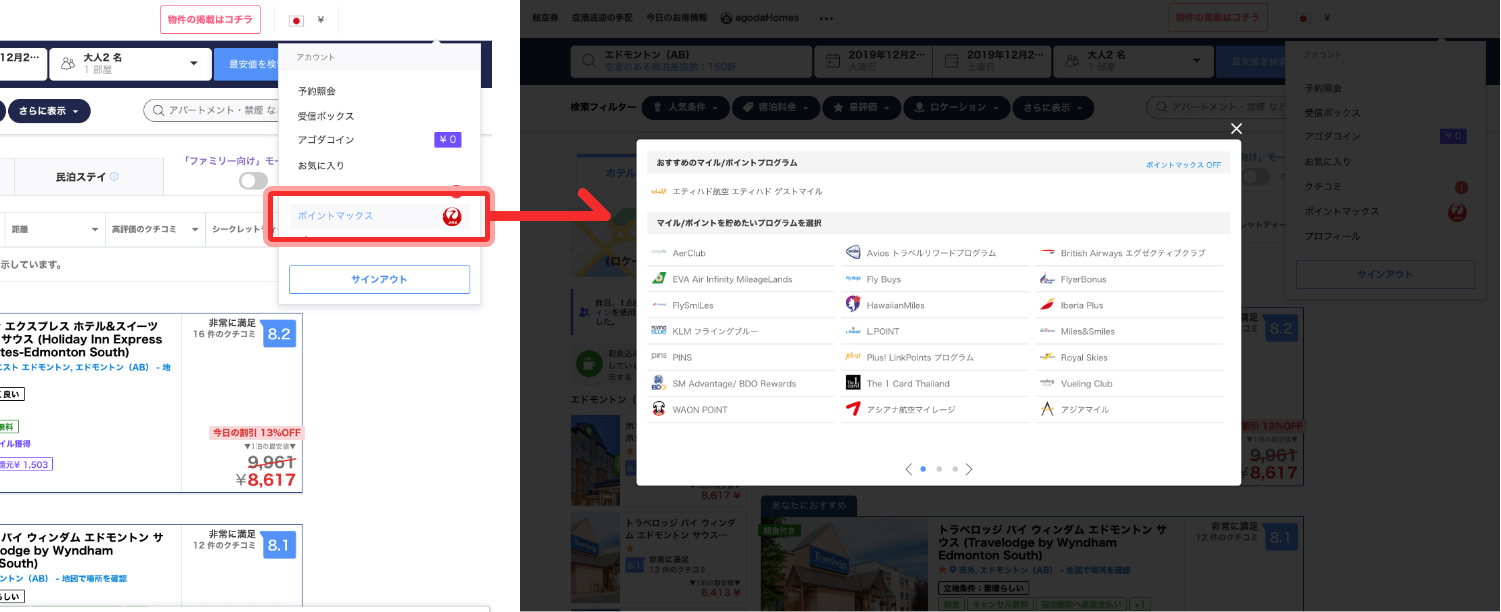Open the 高評価のクチコミ sort dropdown

click(154, 229)
